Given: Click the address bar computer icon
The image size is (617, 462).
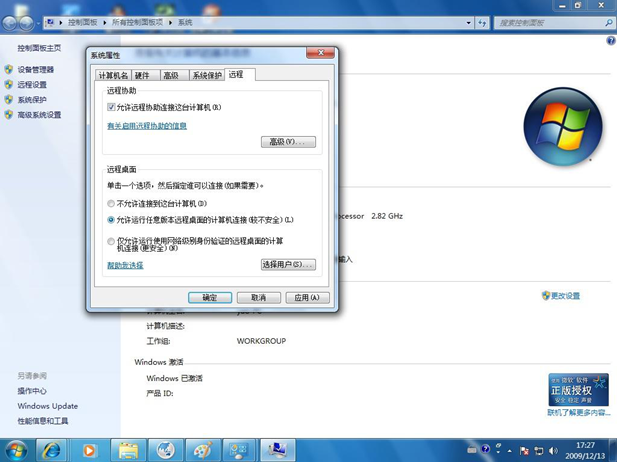Looking at the screenshot, I should point(50,22).
